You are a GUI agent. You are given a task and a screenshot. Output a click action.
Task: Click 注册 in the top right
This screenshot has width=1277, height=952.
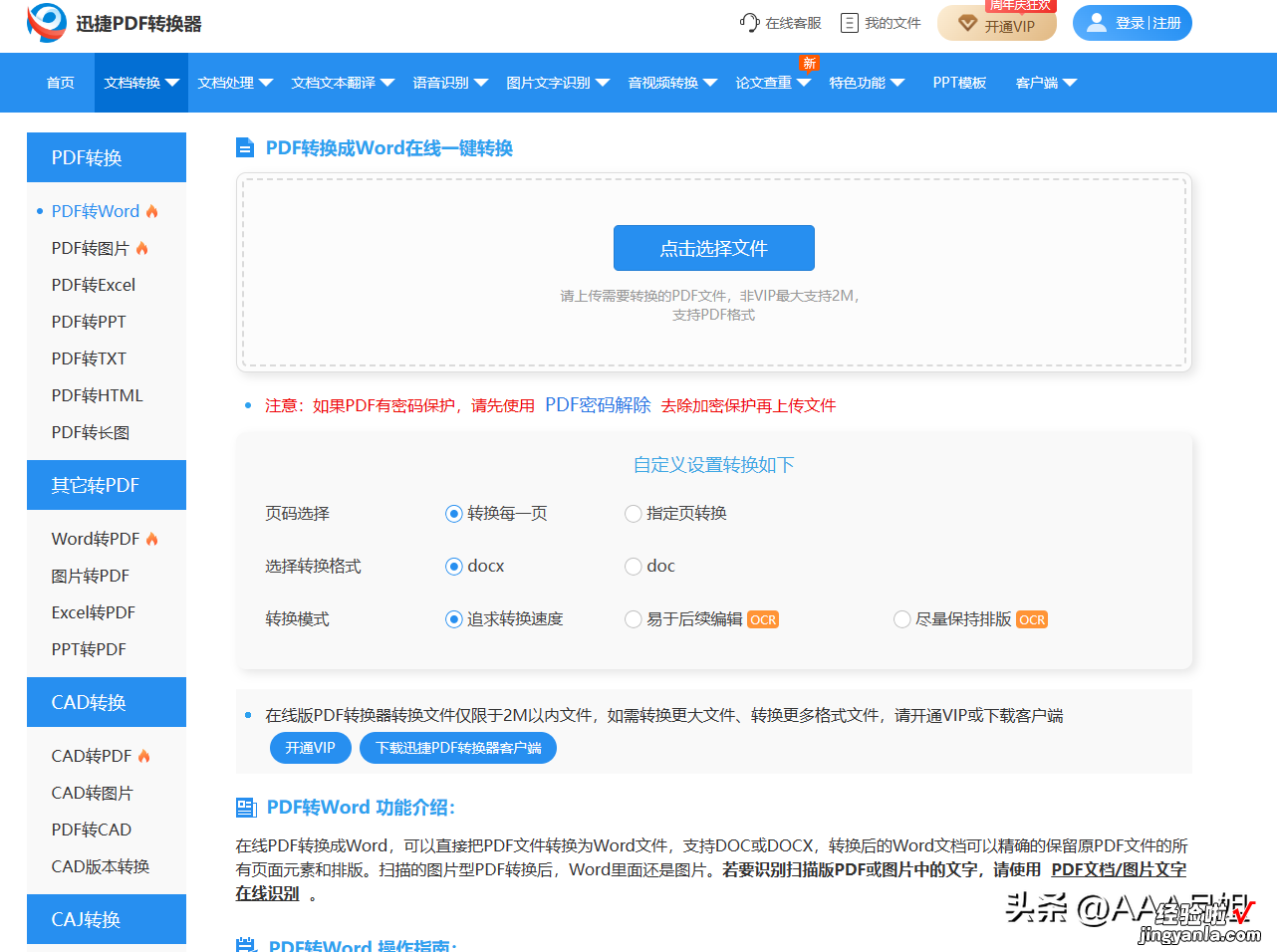1166,23
